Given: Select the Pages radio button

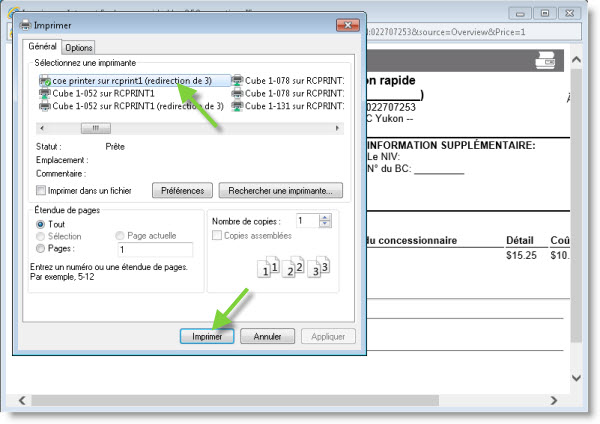Looking at the screenshot, I should 40,248.
